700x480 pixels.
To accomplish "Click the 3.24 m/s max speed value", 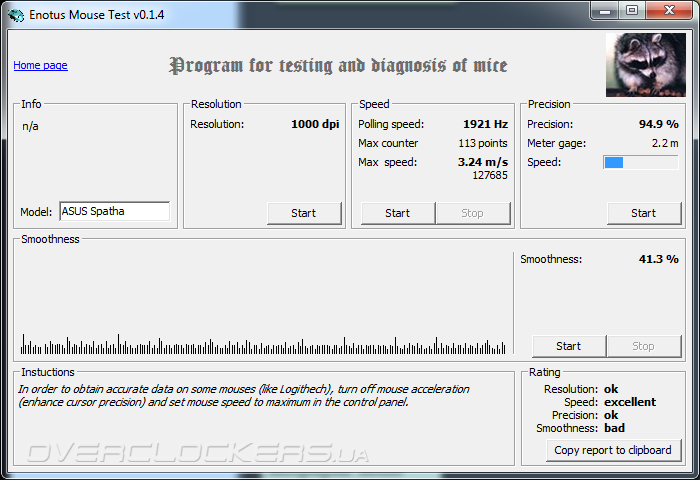I will [483, 162].
